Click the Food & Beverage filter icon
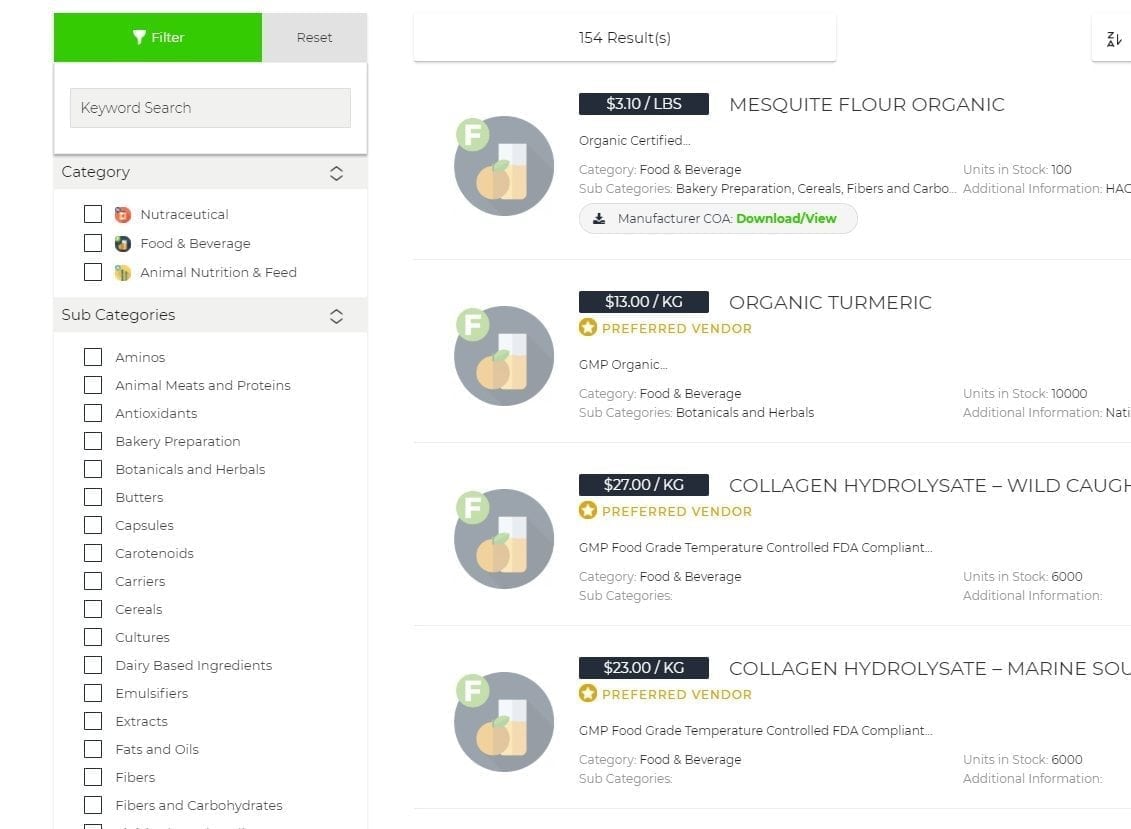The width and height of the screenshot is (1131, 829). click(x=123, y=243)
